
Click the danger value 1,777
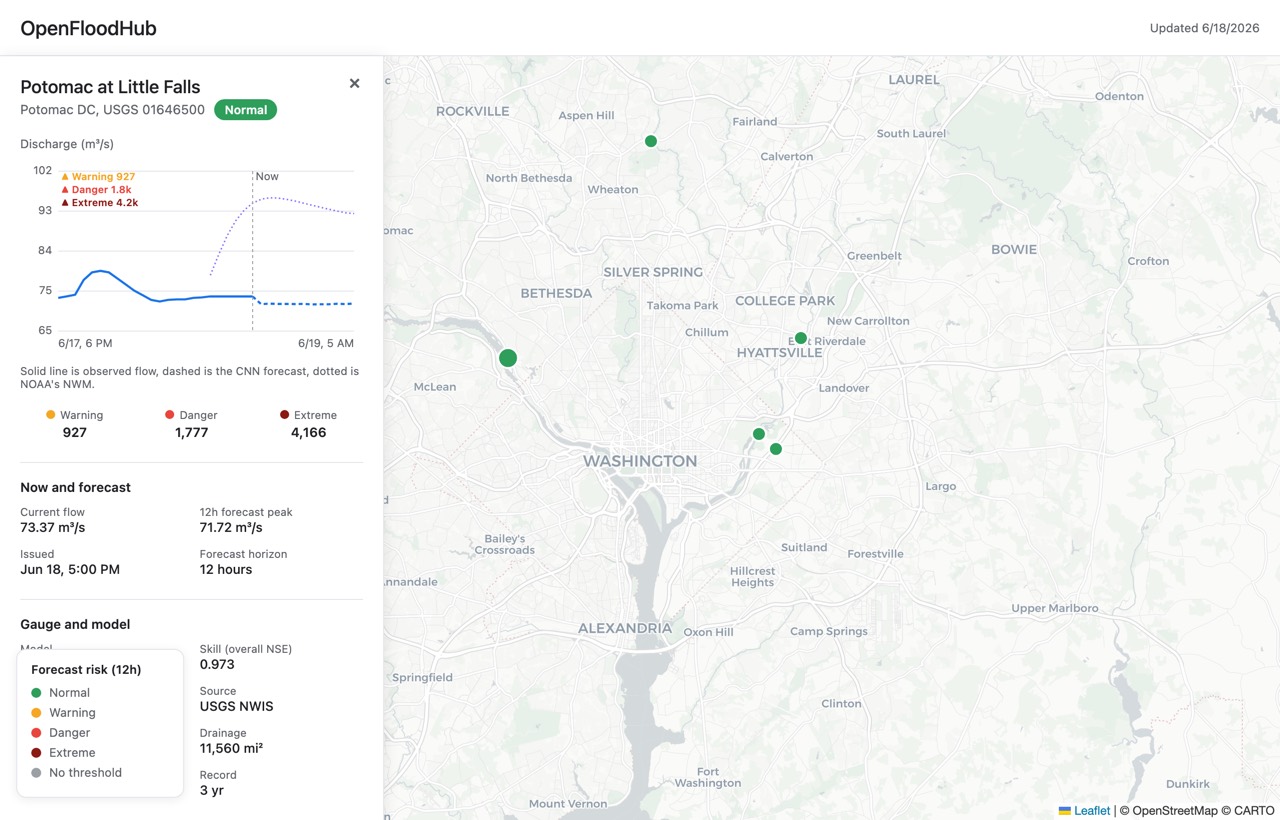click(x=191, y=433)
